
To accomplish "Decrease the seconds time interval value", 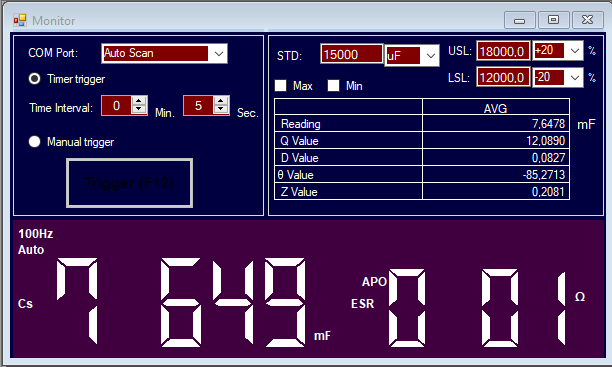I will click(x=221, y=110).
